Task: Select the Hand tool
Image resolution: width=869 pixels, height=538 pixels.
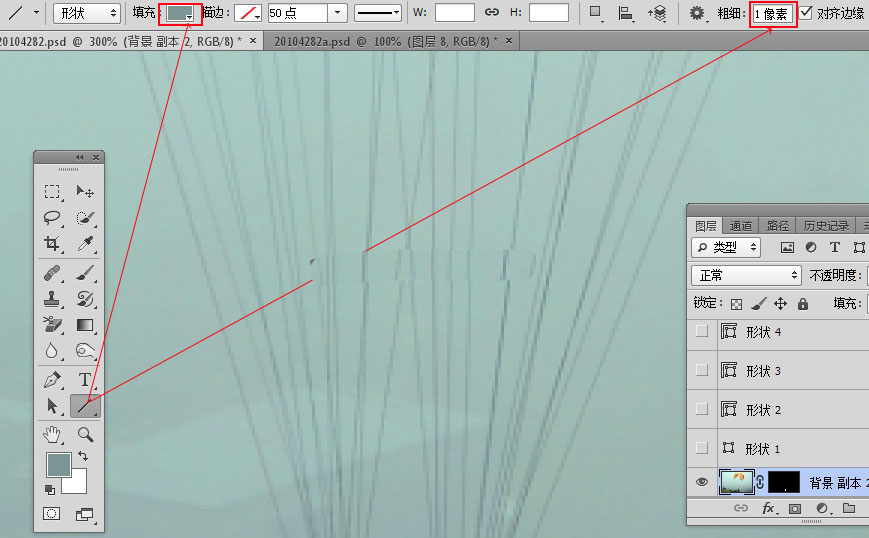Action: (52, 434)
